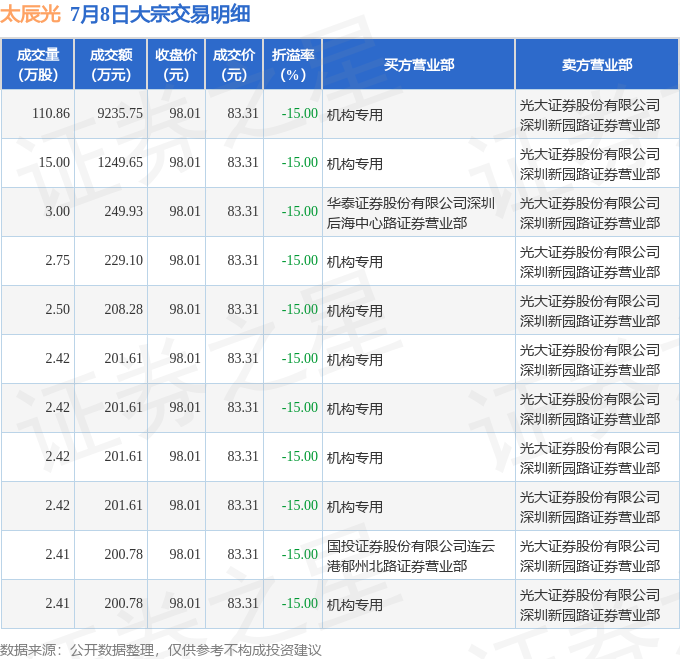680x659 pixels.
Task: Click the 收盘价(元) column header
Action: pyautogui.click(x=176, y=65)
